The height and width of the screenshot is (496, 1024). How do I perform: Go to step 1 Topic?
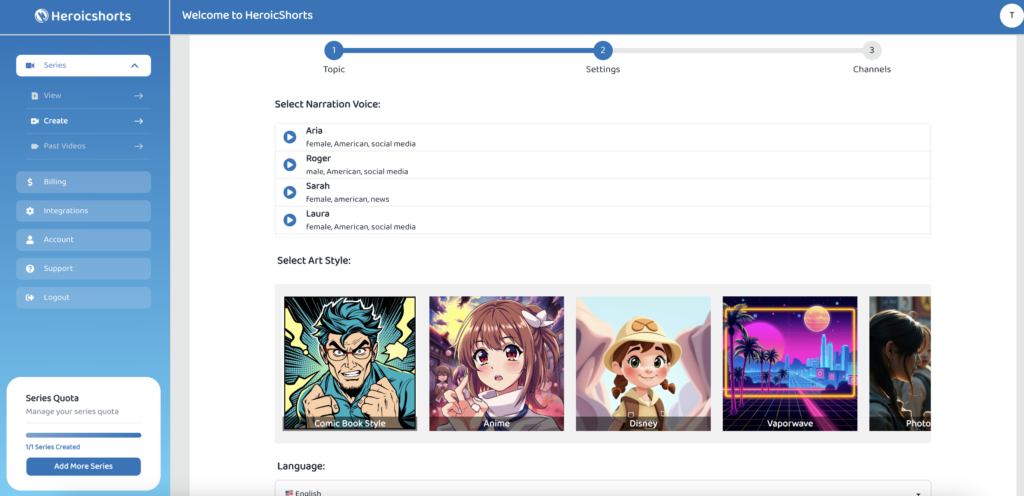point(334,50)
